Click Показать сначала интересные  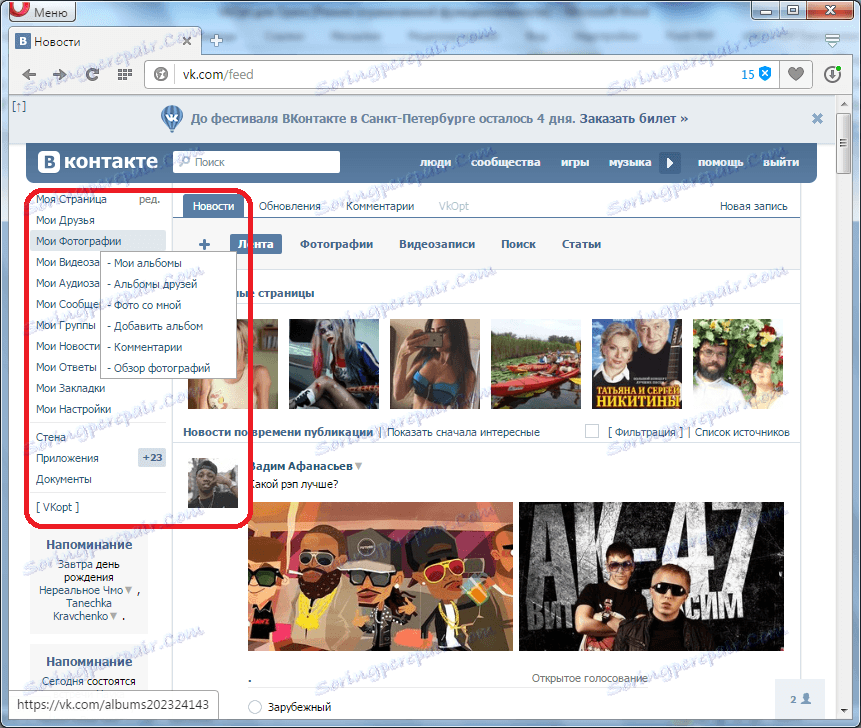[463, 432]
